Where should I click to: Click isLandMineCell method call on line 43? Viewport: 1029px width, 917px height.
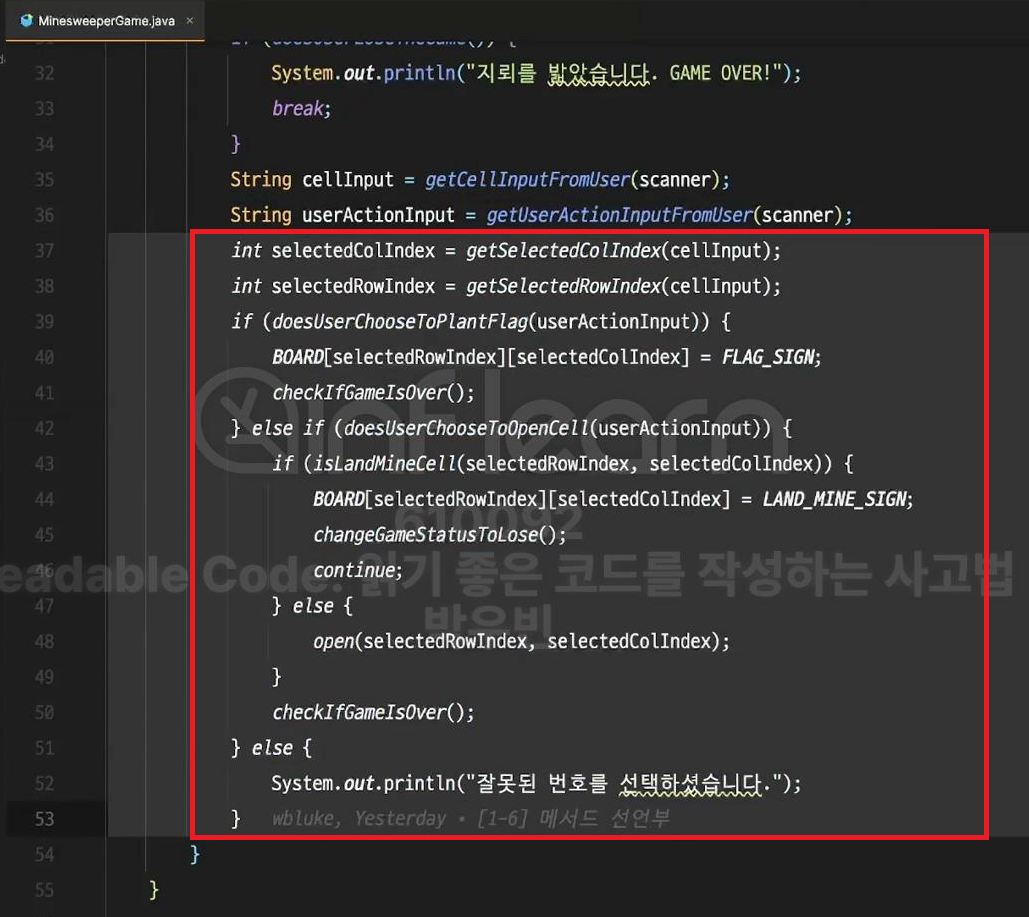coord(385,464)
